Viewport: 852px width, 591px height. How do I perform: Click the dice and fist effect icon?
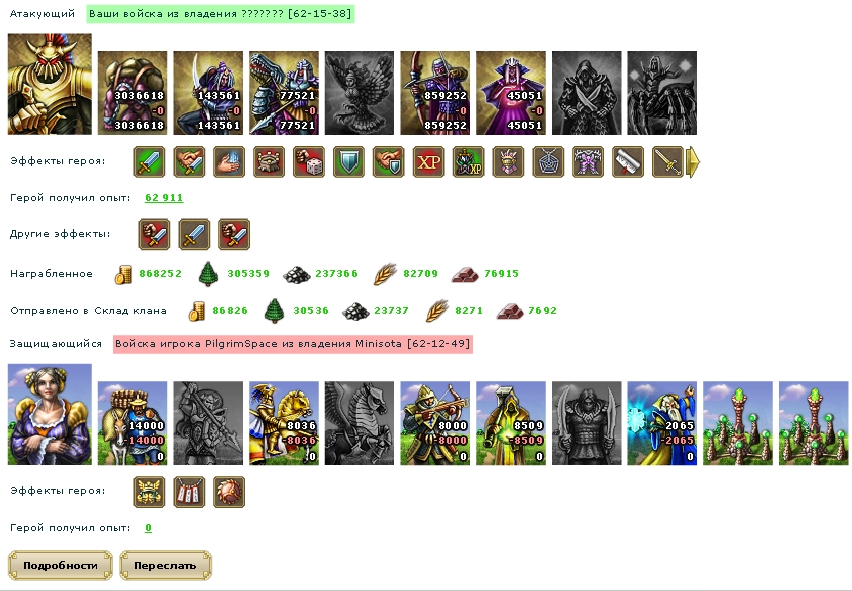309,162
